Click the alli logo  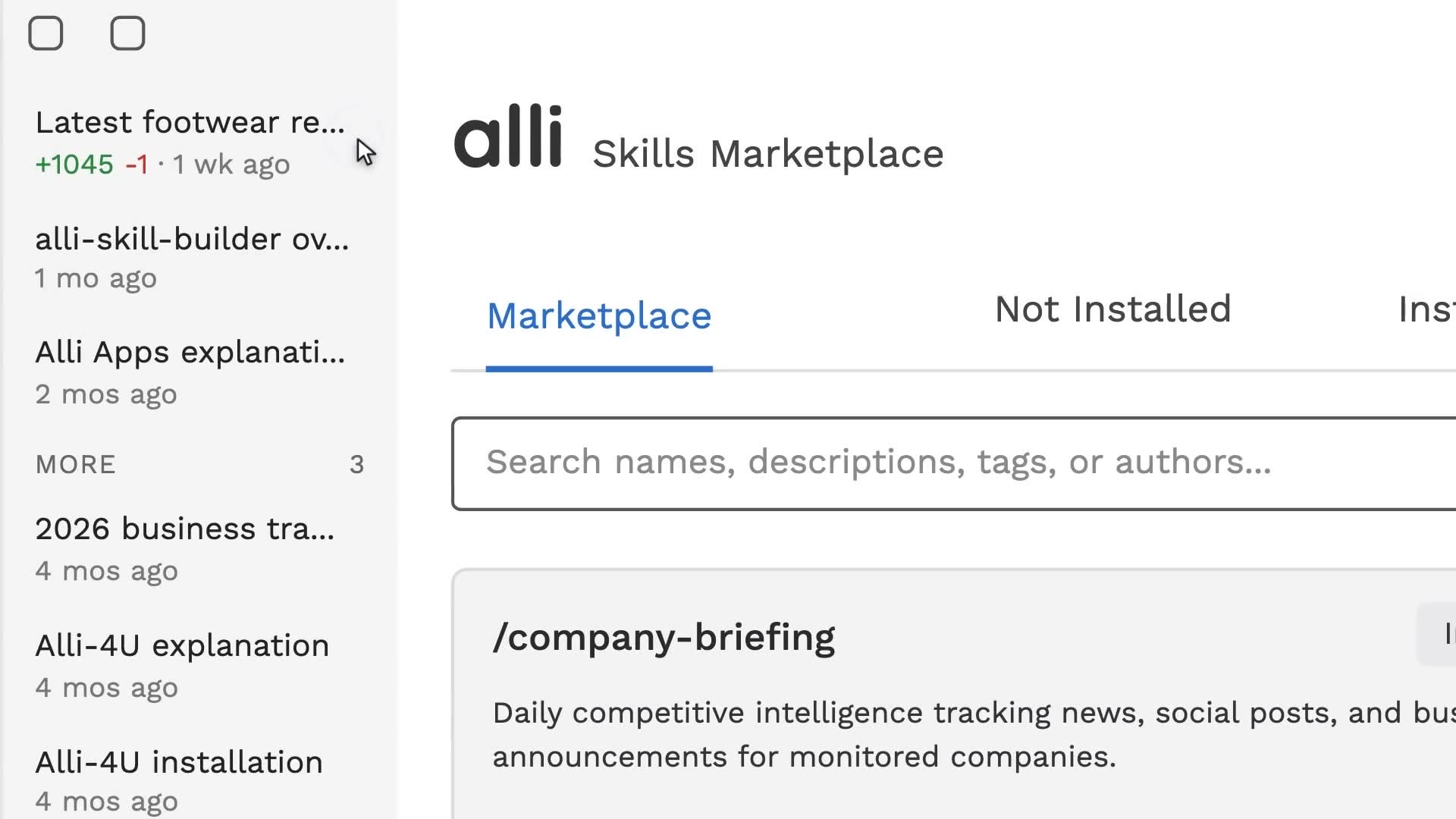[508, 136]
